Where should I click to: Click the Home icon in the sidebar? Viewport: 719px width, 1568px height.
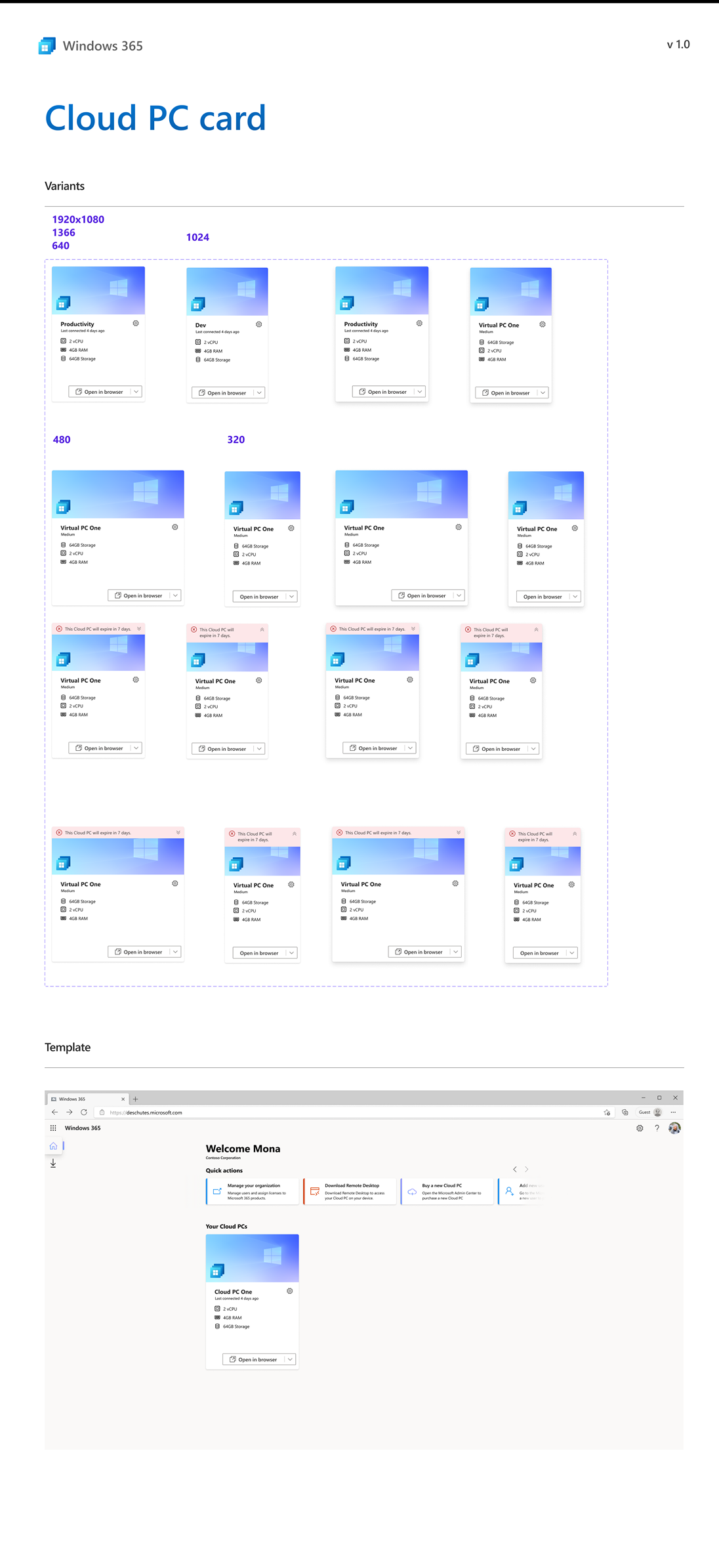click(53, 1146)
